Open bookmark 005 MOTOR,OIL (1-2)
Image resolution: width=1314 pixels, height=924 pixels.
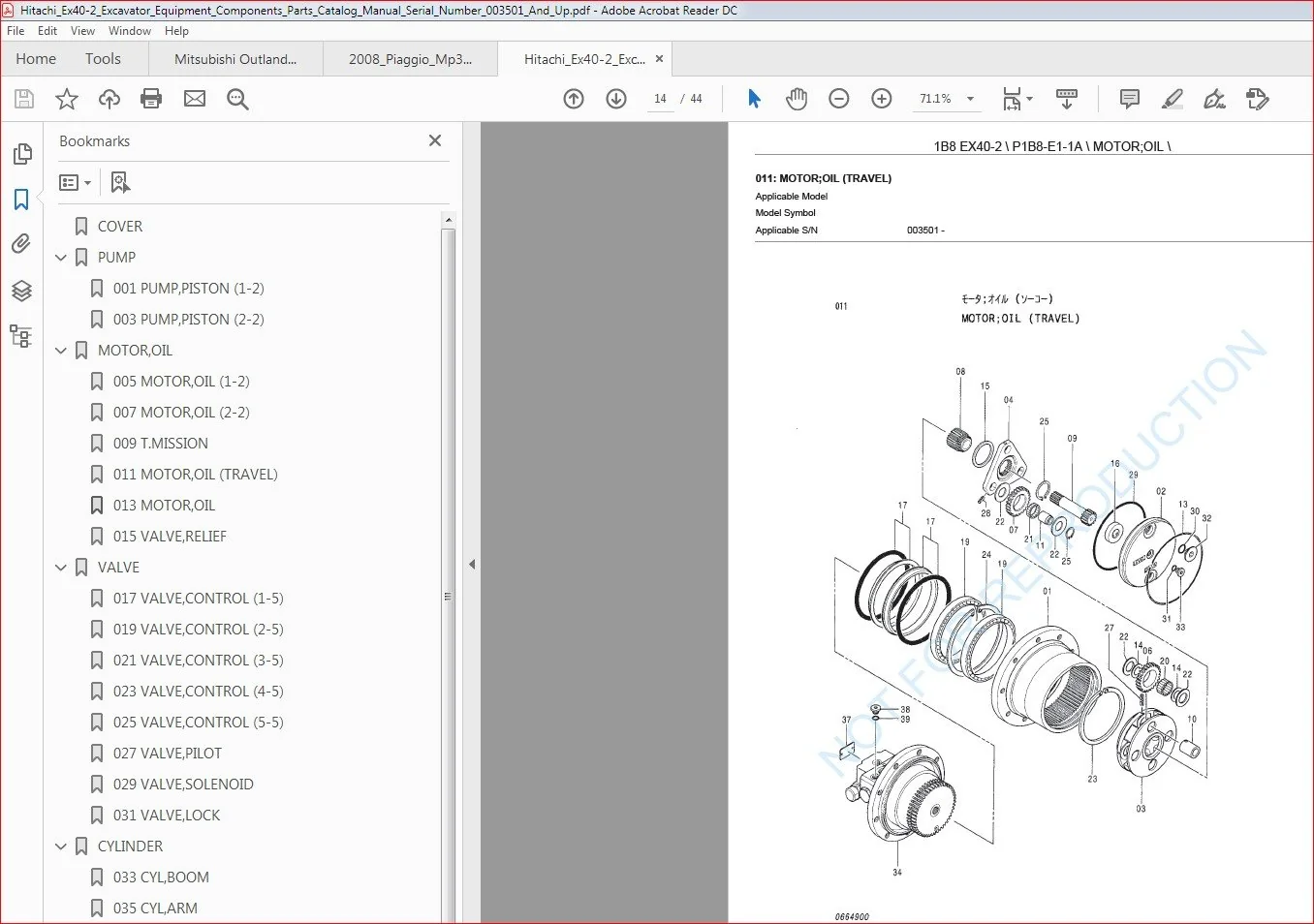181,382
